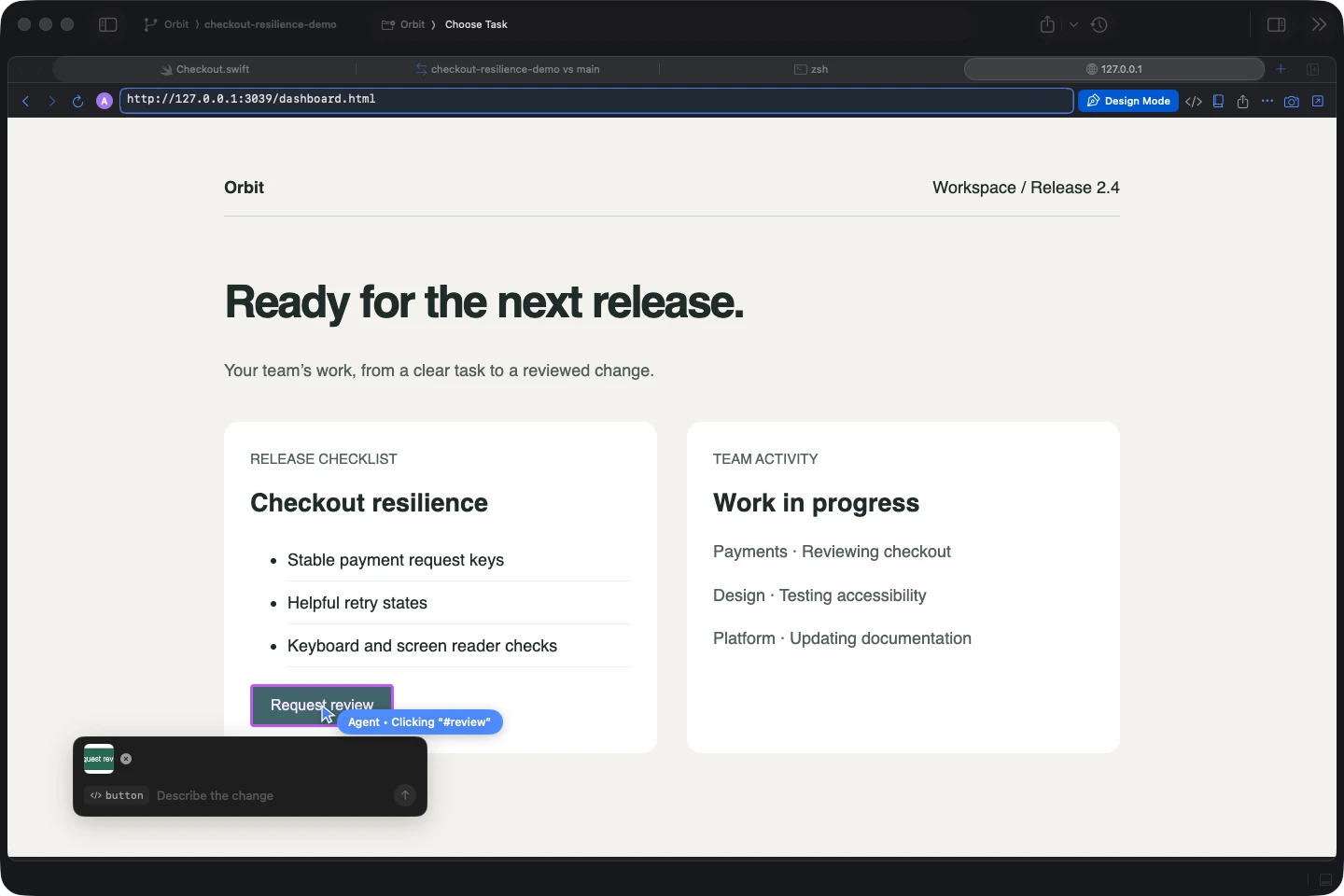The height and width of the screenshot is (896, 1344).
Task: Reload the dashboard page
Action: (77, 101)
